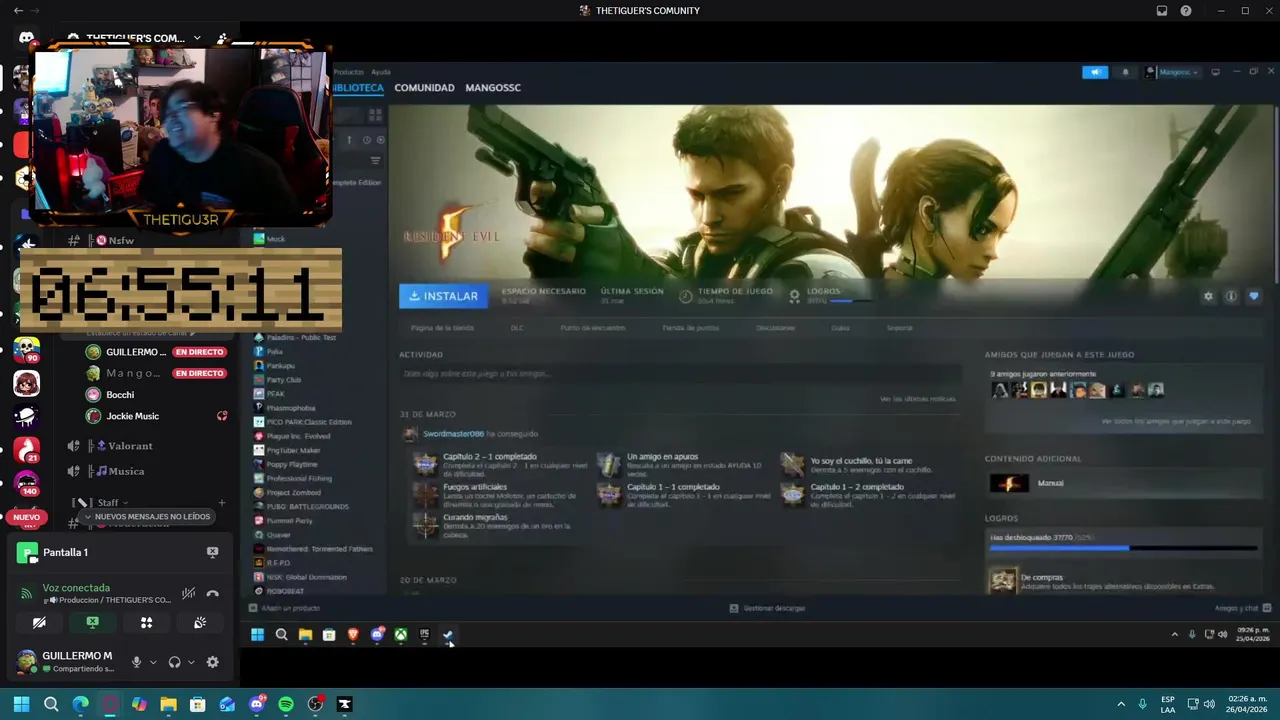
Task: Disconnect from voice with hangup icon
Action: [212, 593]
